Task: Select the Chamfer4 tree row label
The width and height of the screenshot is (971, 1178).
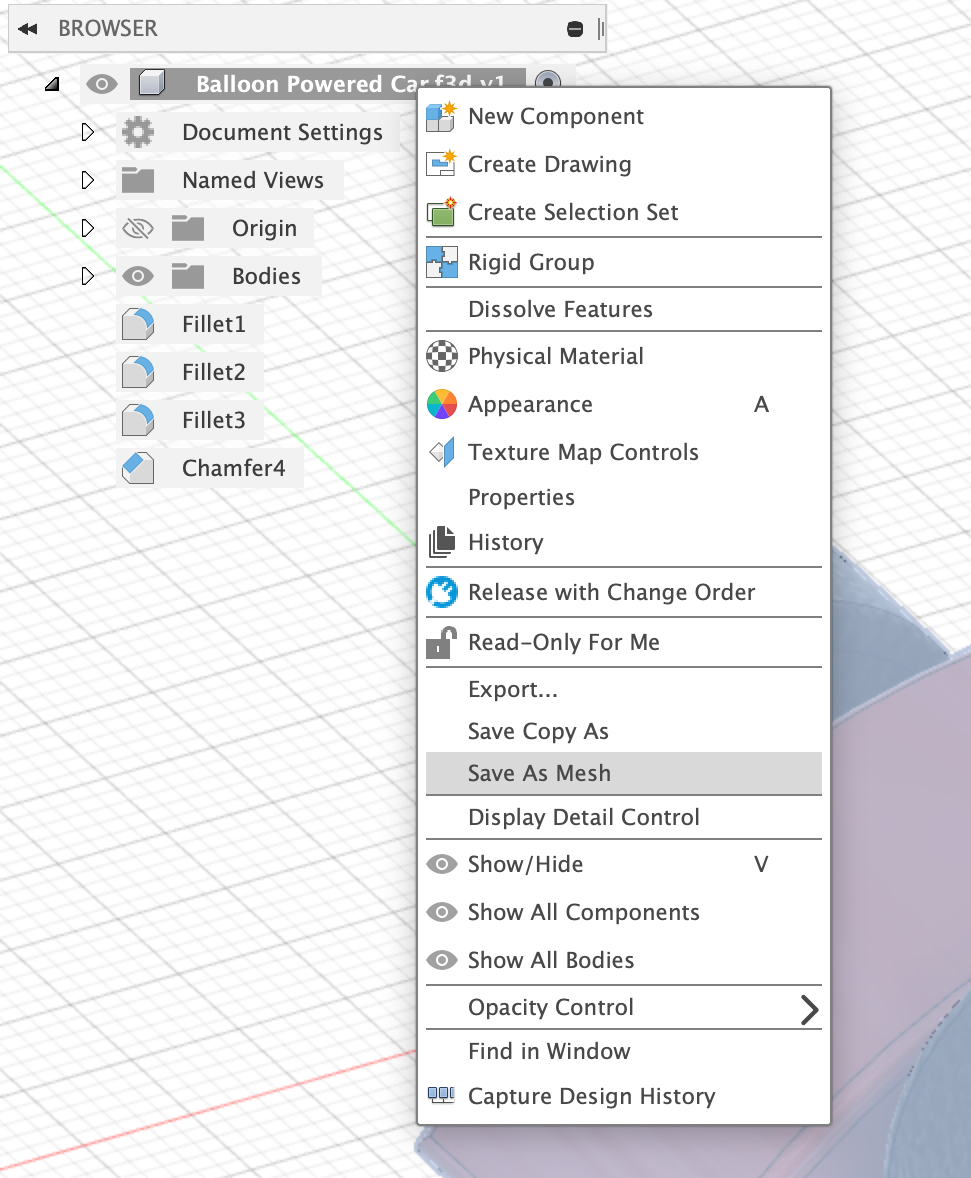Action: click(234, 468)
